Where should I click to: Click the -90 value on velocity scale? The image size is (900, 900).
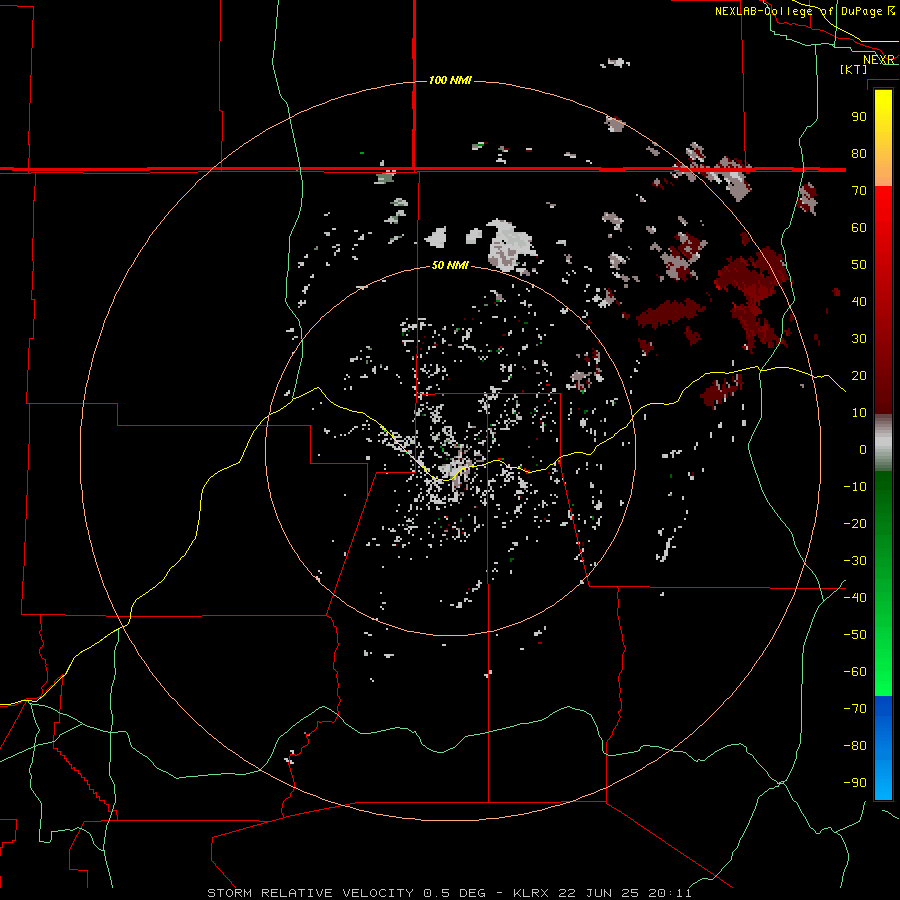point(855,783)
